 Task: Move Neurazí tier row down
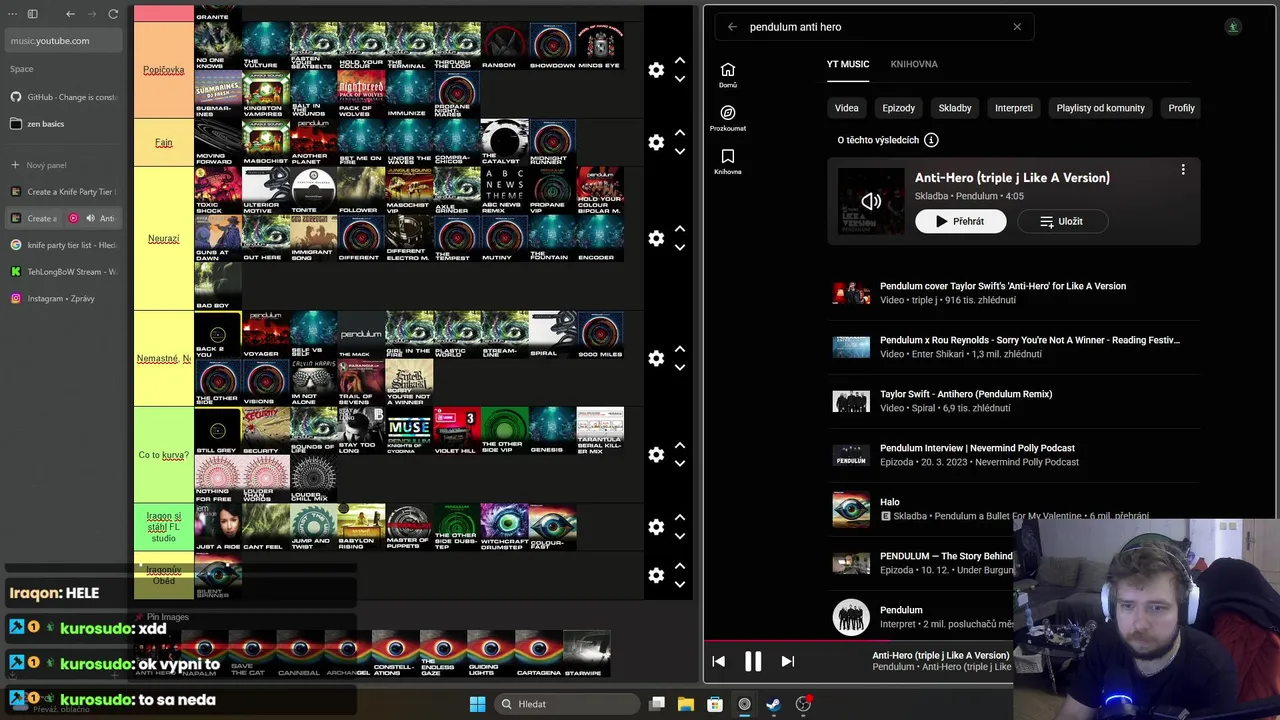680,247
